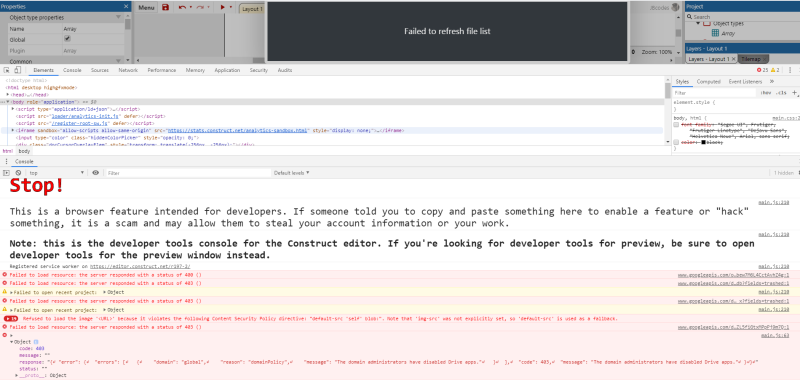Expand the head element node
Screen dimensions: 800x380
click(8, 94)
